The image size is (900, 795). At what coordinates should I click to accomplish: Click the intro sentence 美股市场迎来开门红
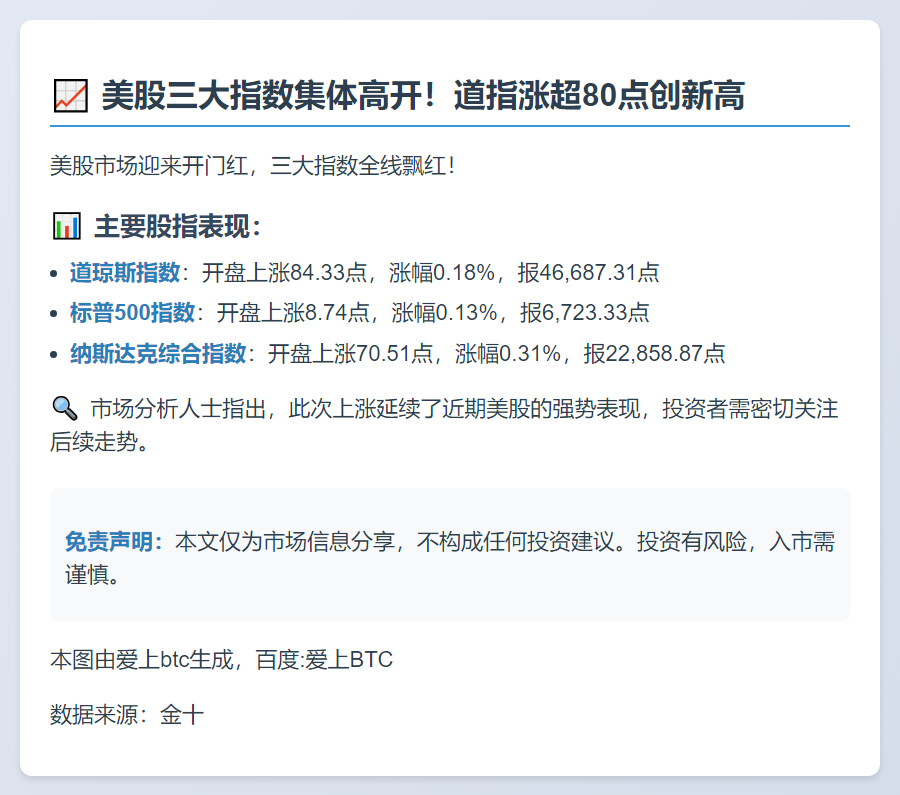tap(150, 165)
